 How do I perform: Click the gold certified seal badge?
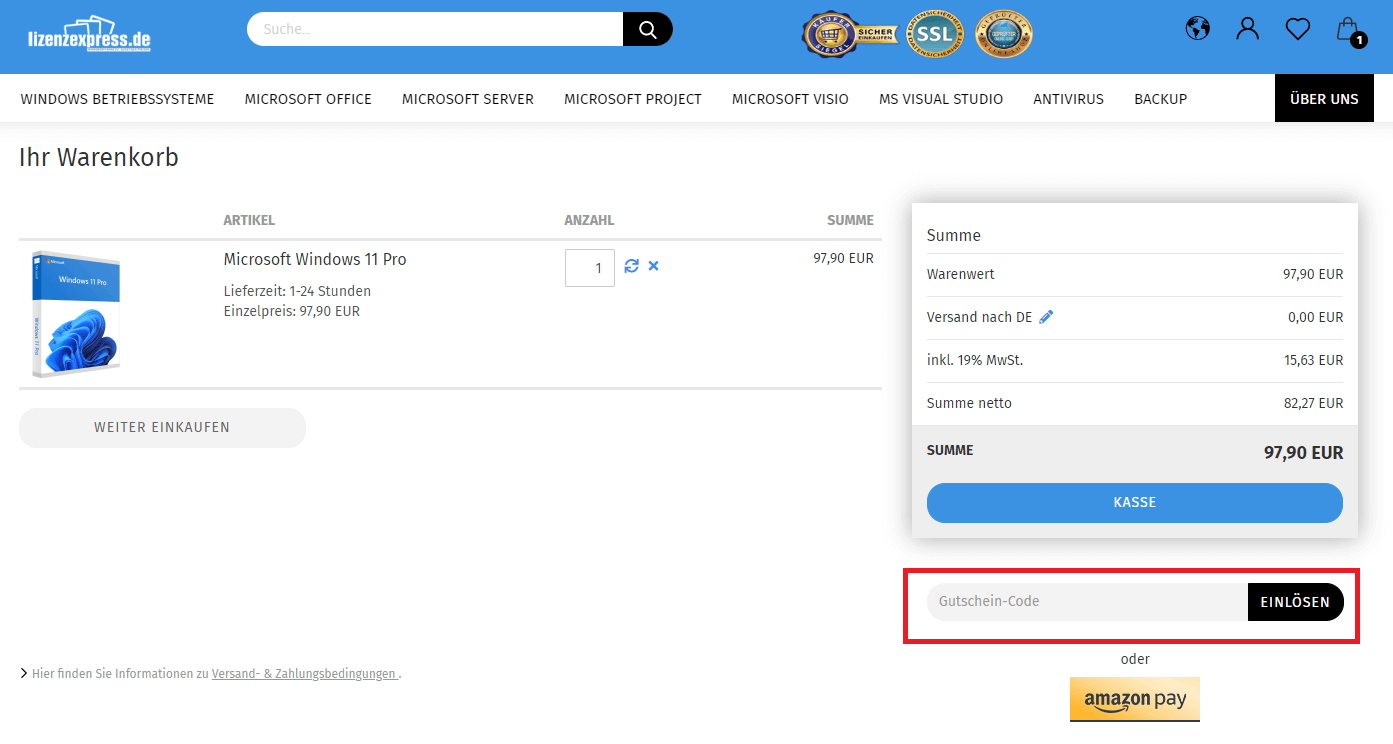(1003, 35)
